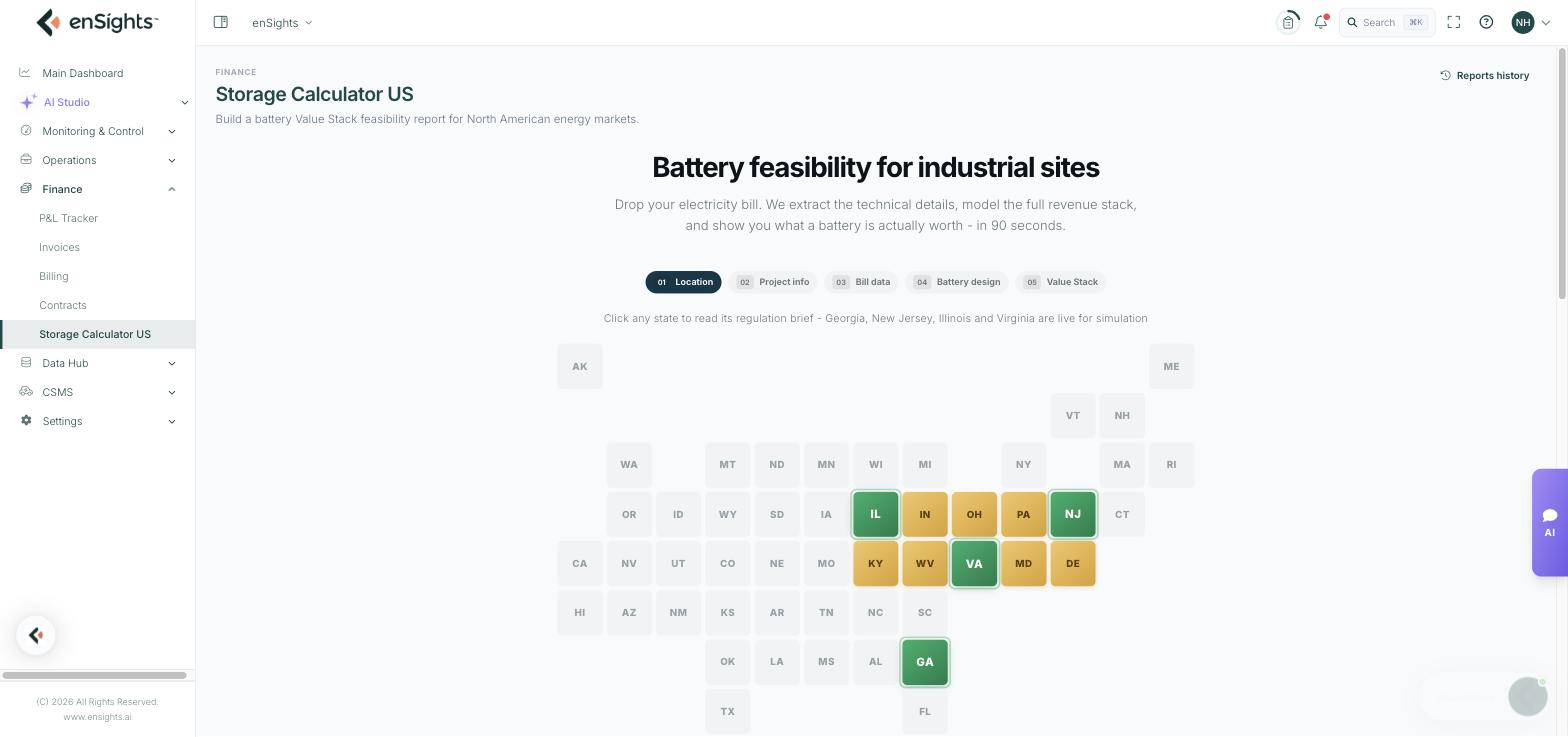Open the NH user avatar menu

pos(1530,22)
